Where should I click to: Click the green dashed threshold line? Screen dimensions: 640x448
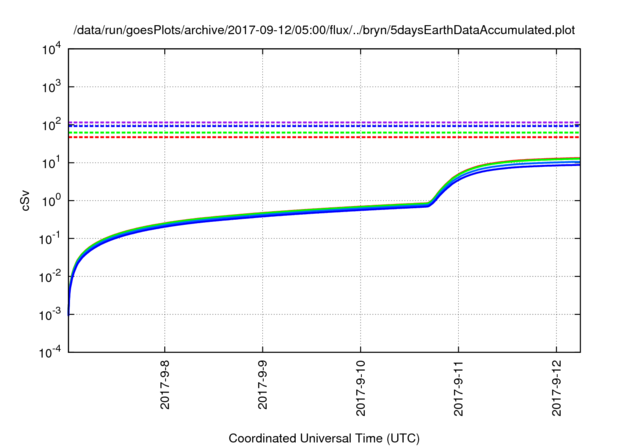pyautogui.click(x=324, y=133)
